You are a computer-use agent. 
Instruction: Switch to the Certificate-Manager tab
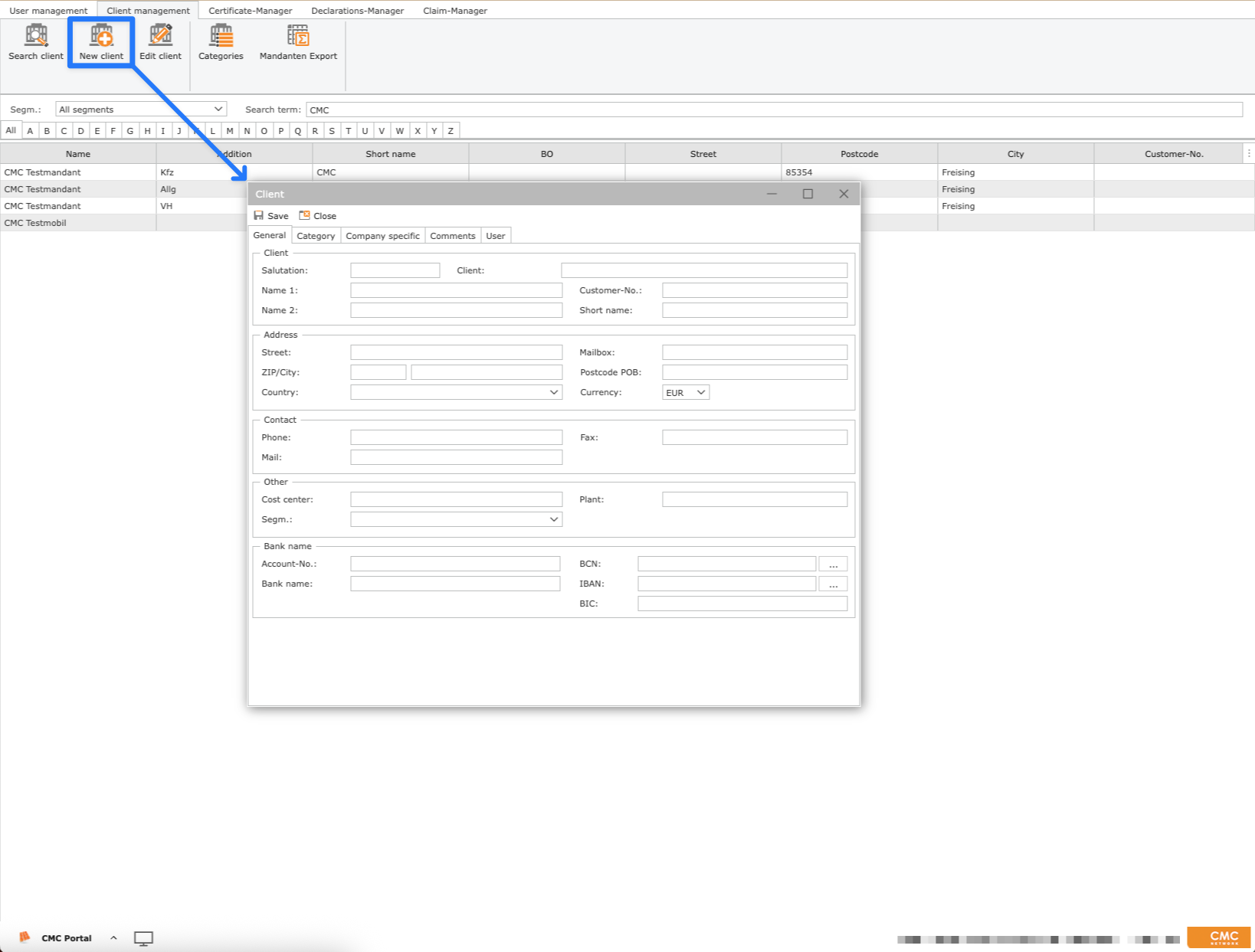pos(250,11)
